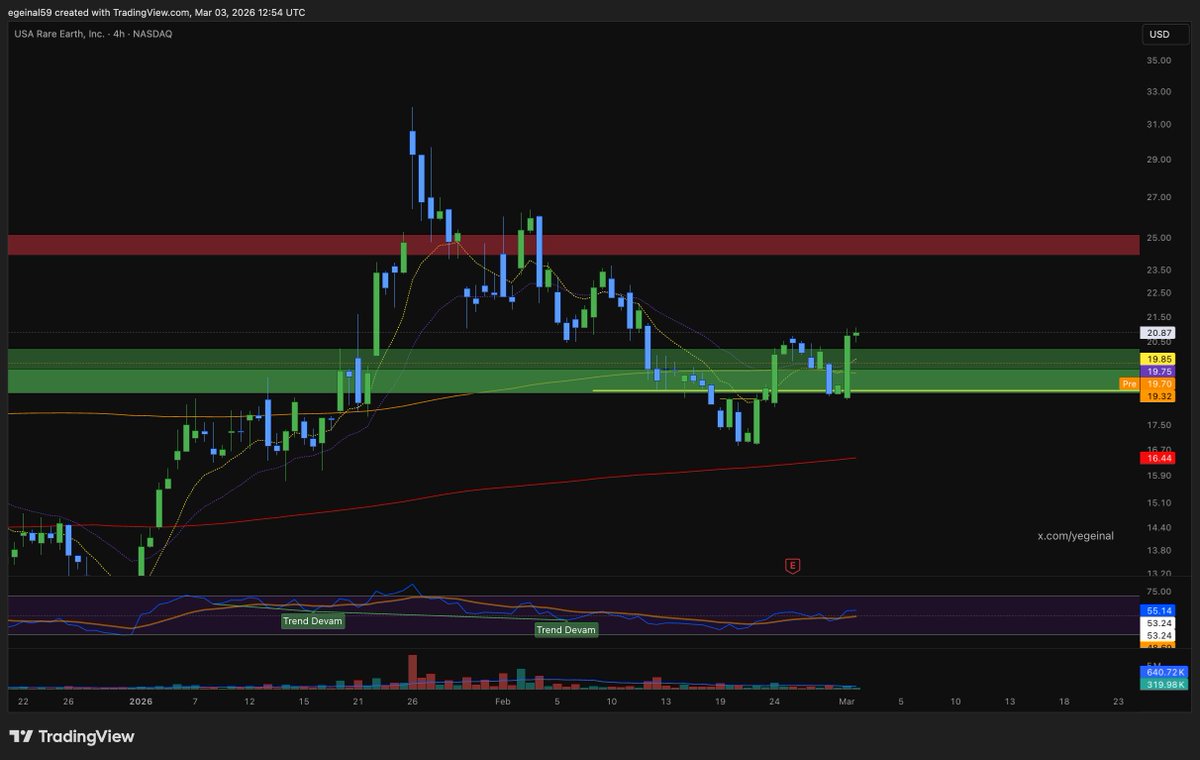
Task: Click the red earnings E marker
Action: [792, 566]
